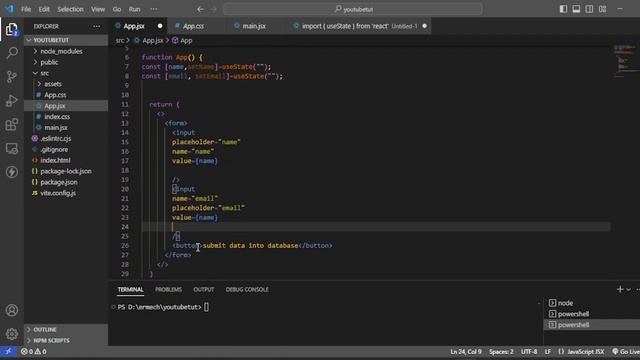Expand the OUTLINE section
The height and width of the screenshot is (360, 640).
point(66,329)
